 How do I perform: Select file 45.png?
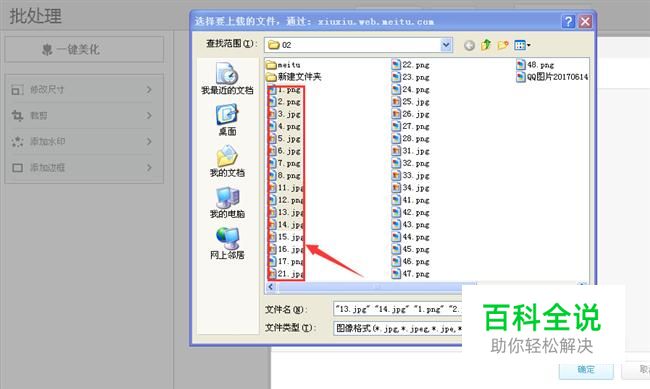(411, 249)
